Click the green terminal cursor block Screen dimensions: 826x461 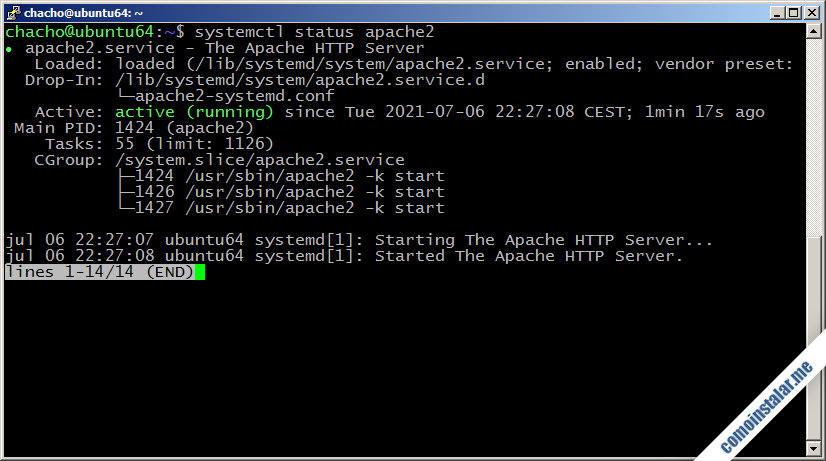click(x=200, y=272)
